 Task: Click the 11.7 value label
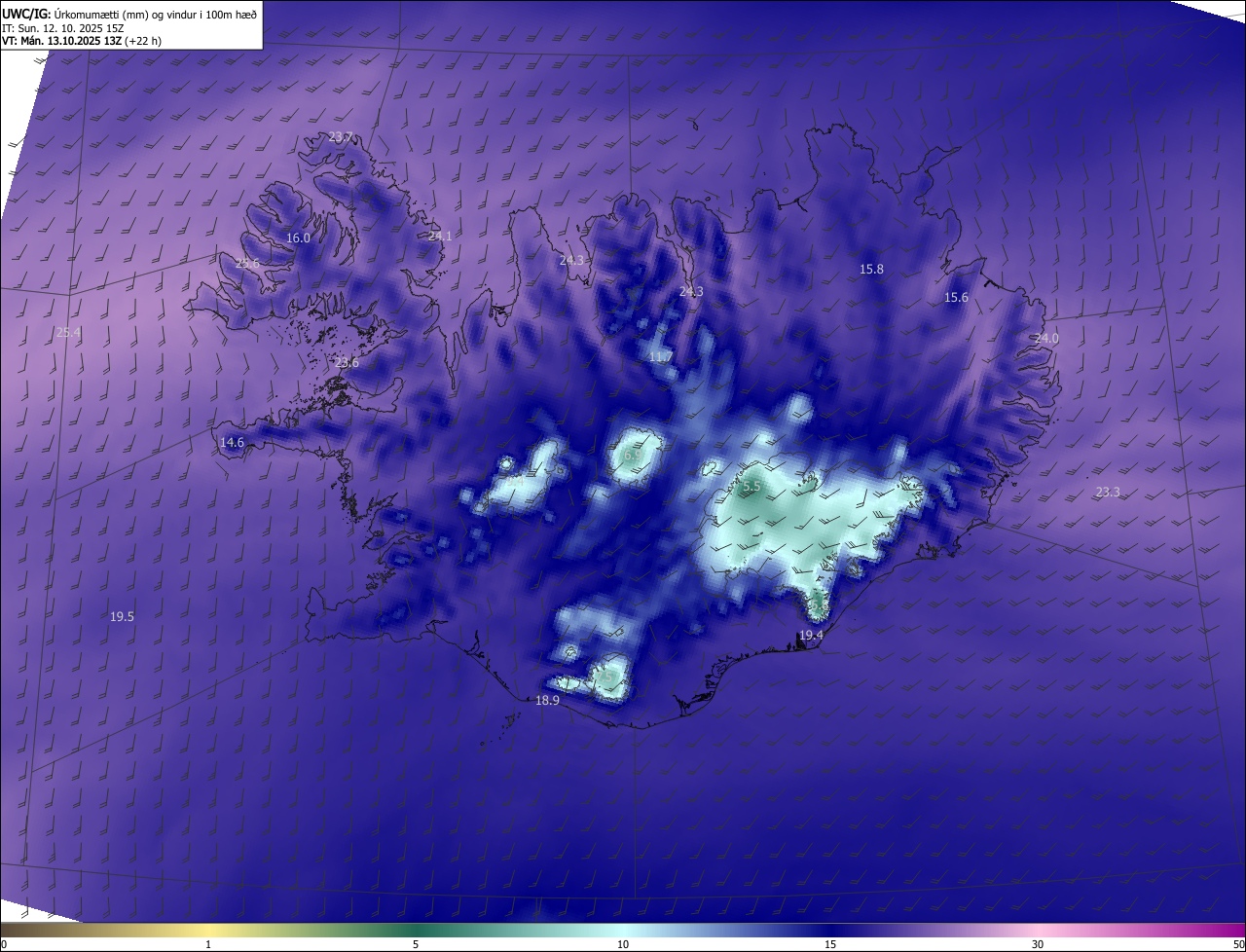[660, 358]
